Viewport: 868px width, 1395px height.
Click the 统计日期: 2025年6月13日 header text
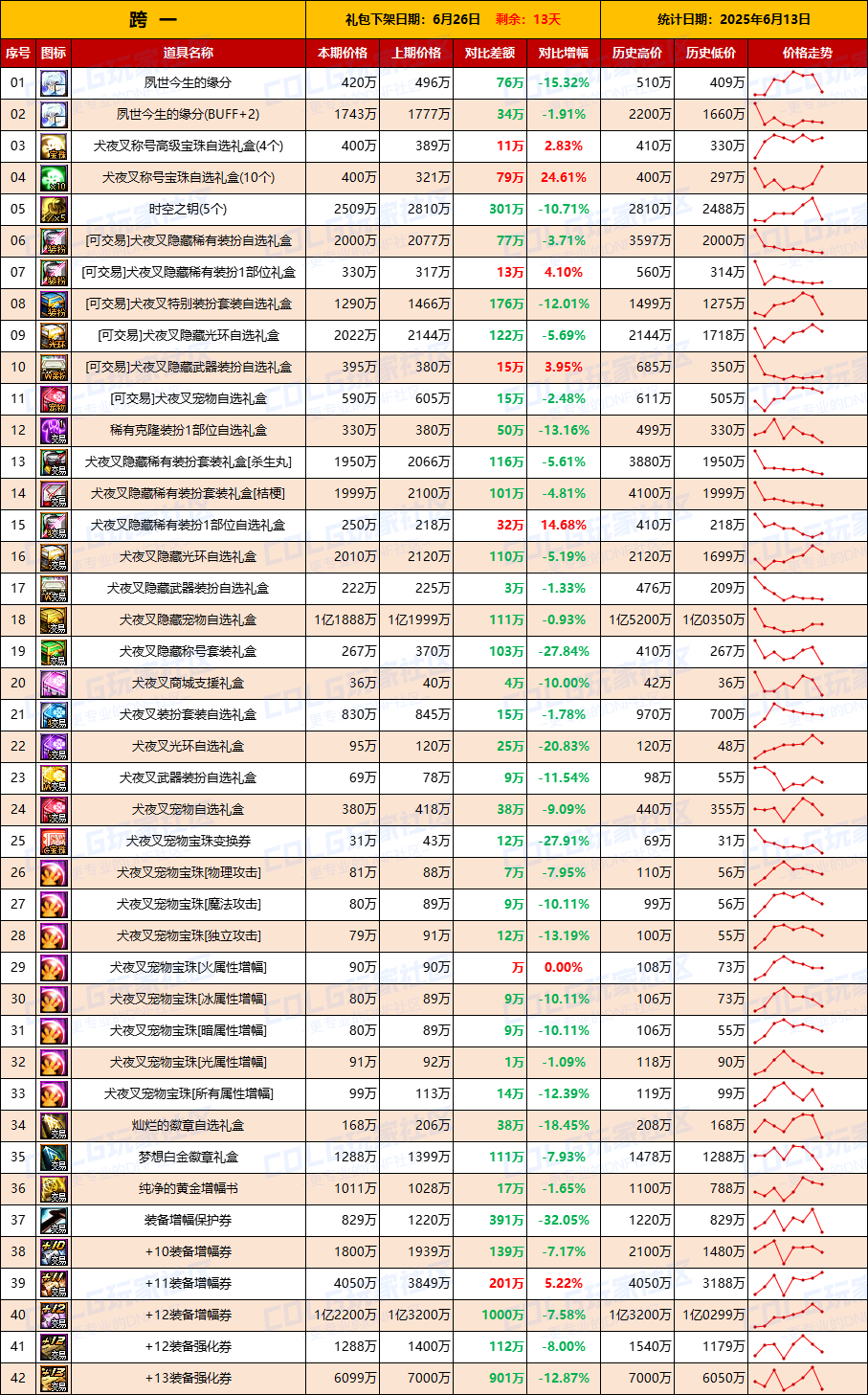click(734, 19)
